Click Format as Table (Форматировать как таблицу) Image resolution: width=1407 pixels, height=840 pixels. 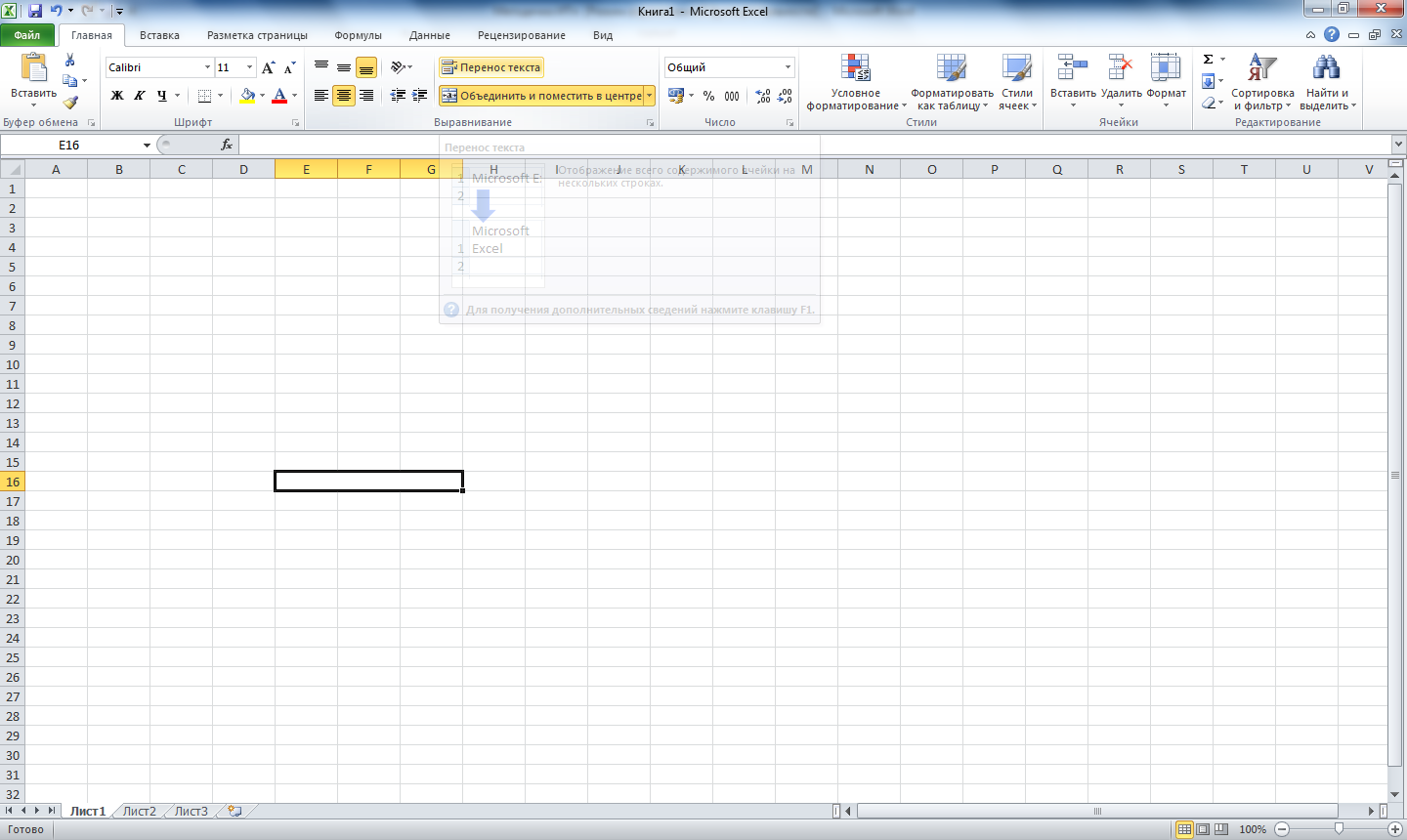(952, 82)
